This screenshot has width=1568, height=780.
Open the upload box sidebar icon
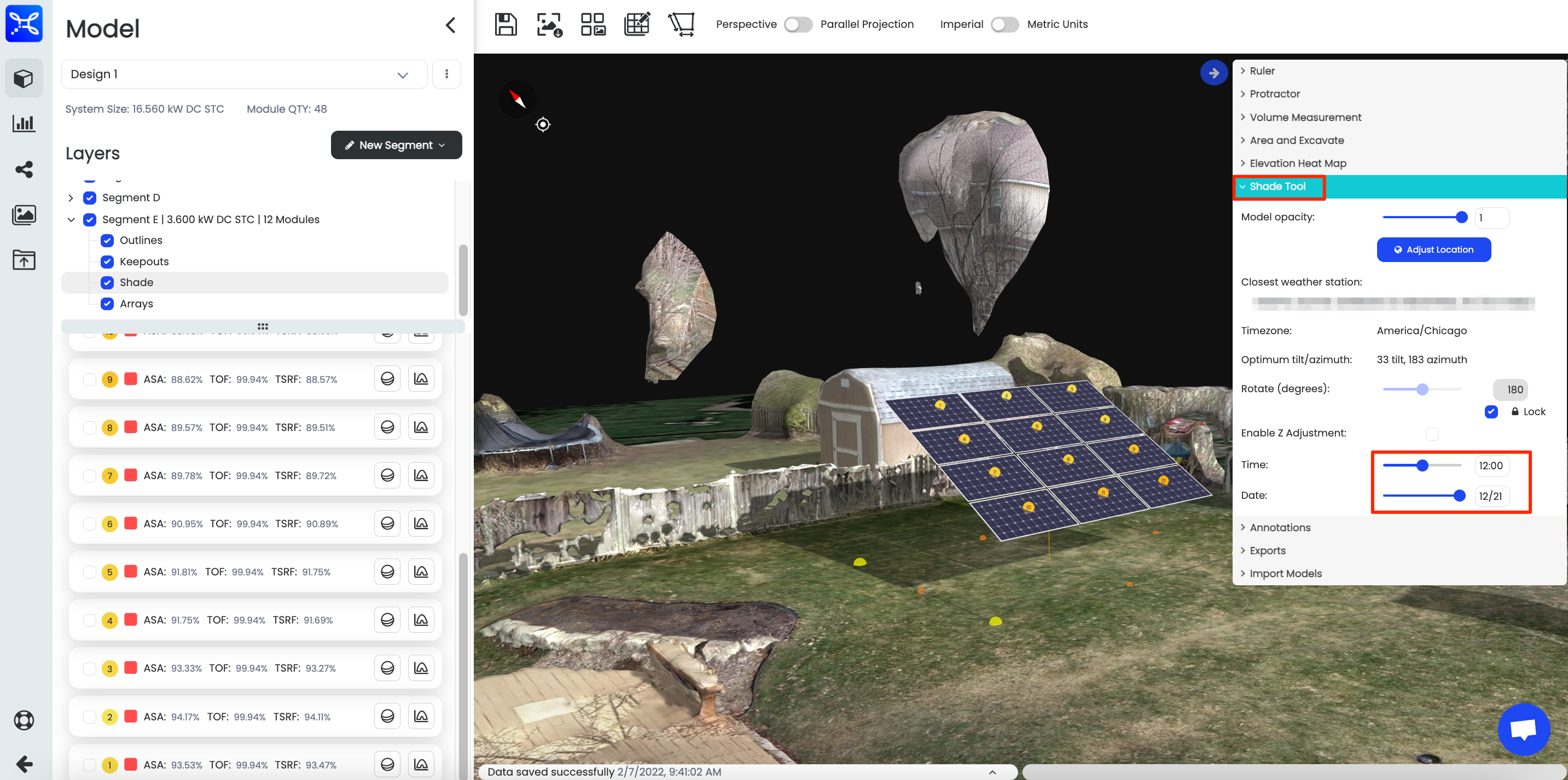pyautogui.click(x=24, y=260)
